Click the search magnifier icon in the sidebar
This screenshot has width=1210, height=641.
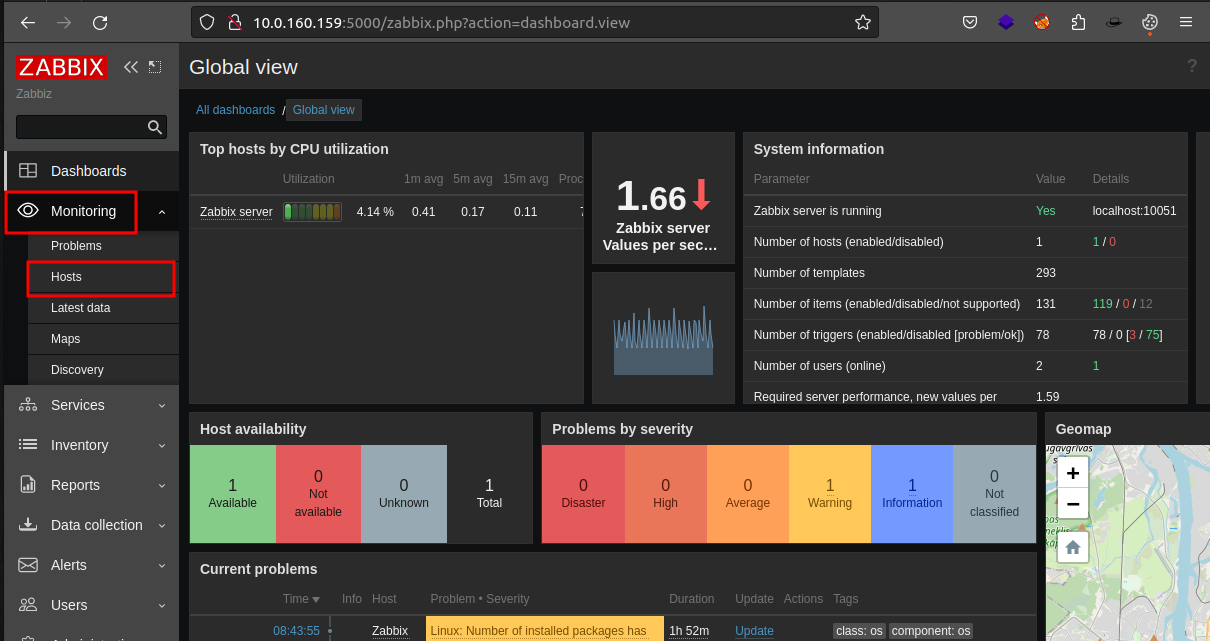(x=155, y=127)
